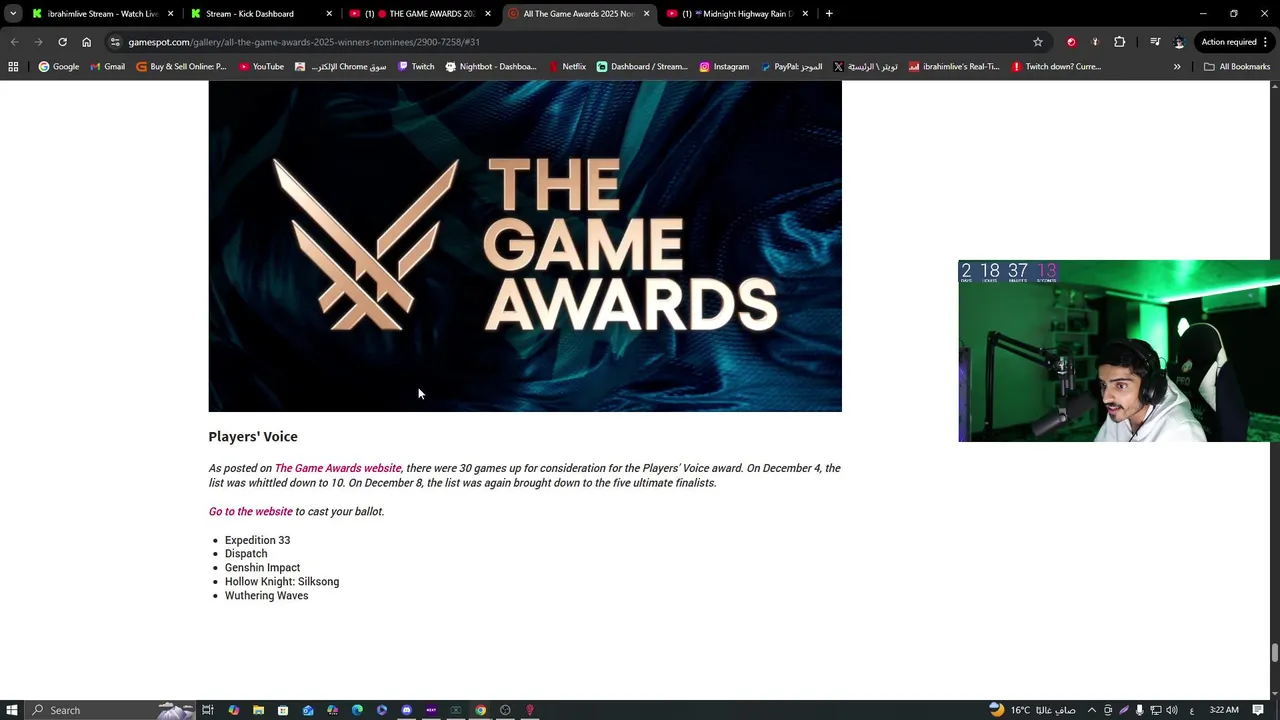Open the PayPal bookmark
1280x720 pixels.
click(791, 67)
